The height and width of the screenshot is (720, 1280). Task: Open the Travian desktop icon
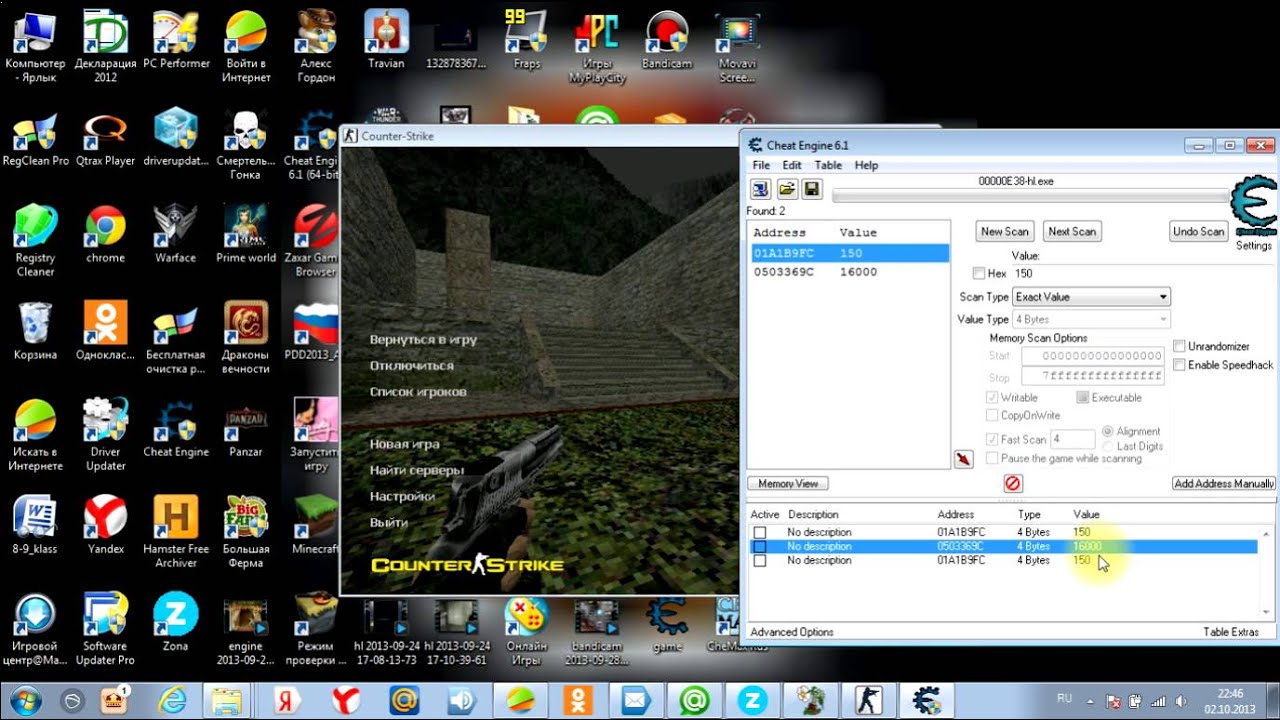386,39
